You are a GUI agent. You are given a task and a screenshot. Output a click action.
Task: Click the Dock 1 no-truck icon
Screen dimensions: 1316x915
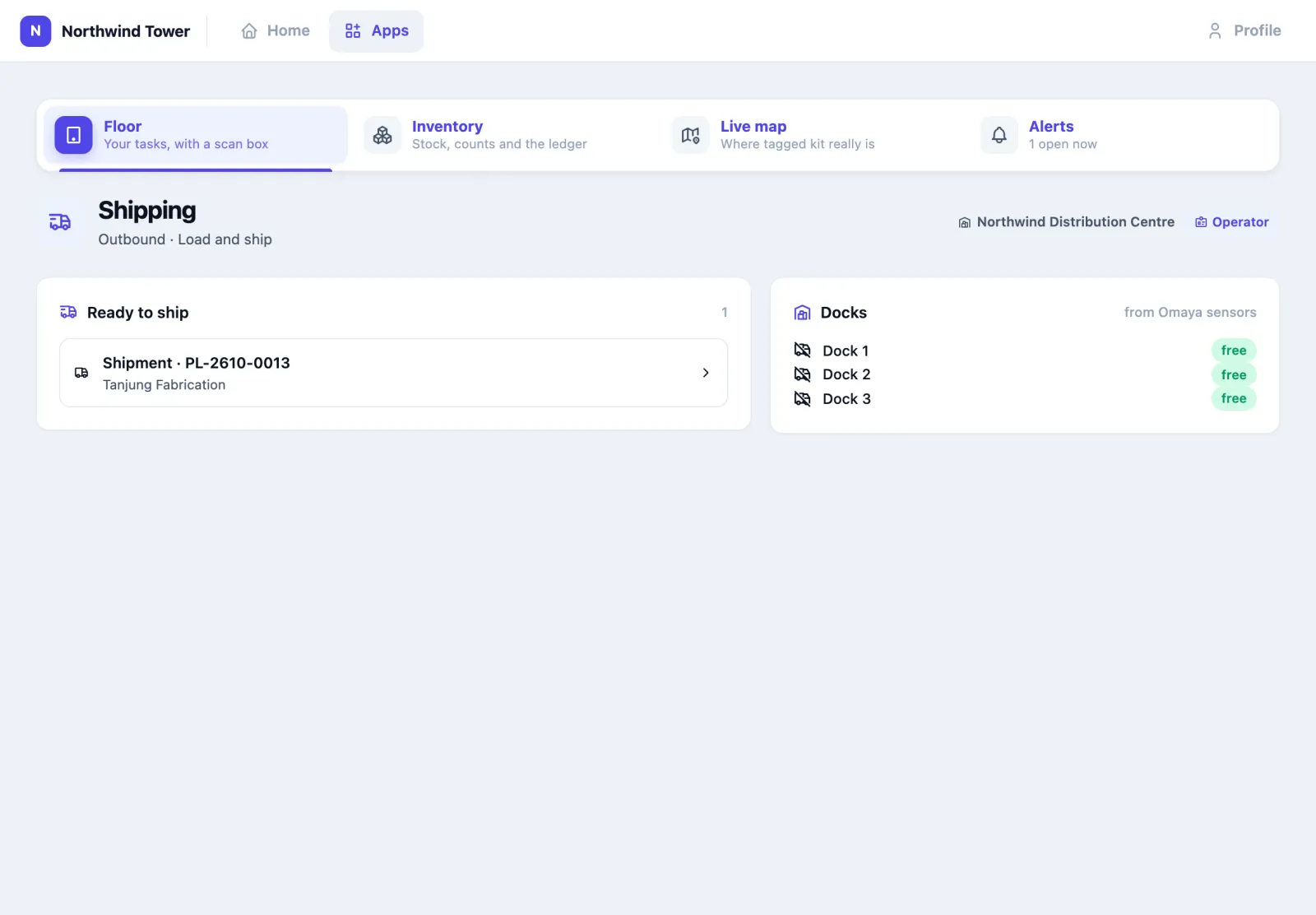[803, 351]
